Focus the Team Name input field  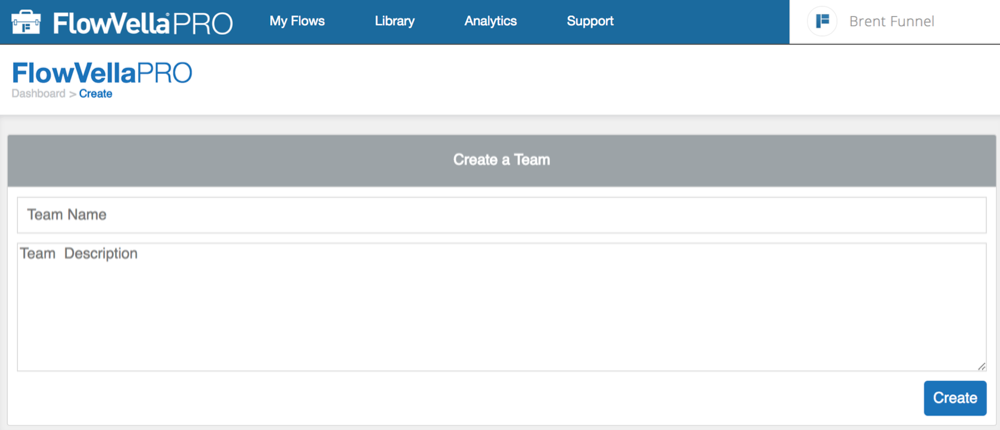(x=501, y=215)
